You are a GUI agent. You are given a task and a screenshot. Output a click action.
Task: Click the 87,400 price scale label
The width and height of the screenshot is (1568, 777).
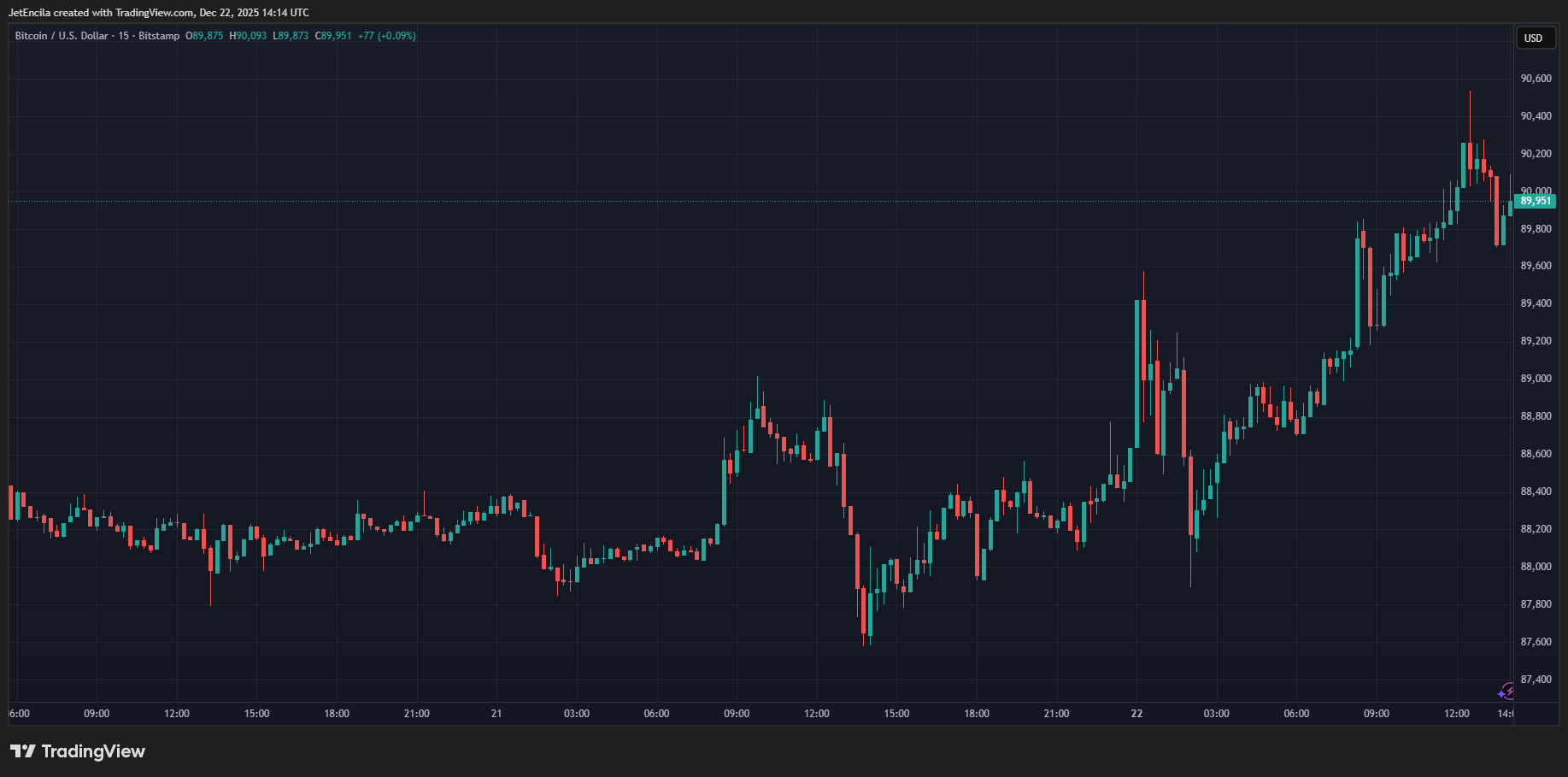[x=1536, y=680]
